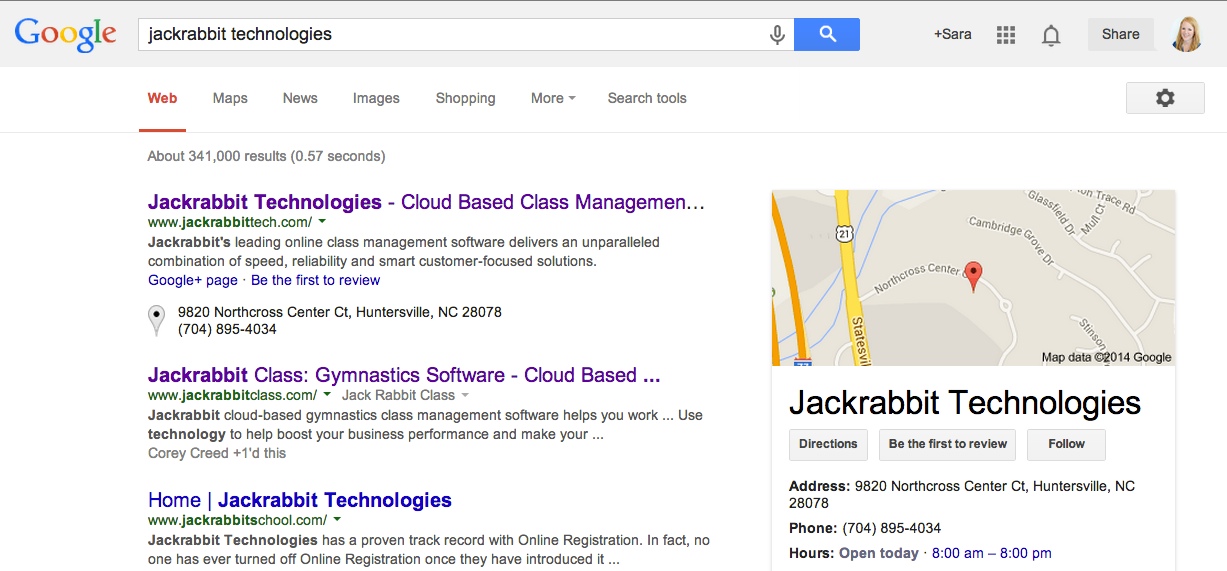This screenshot has height=571, width=1227.
Task: Expand the More search categories dropdown
Action: (553, 98)
